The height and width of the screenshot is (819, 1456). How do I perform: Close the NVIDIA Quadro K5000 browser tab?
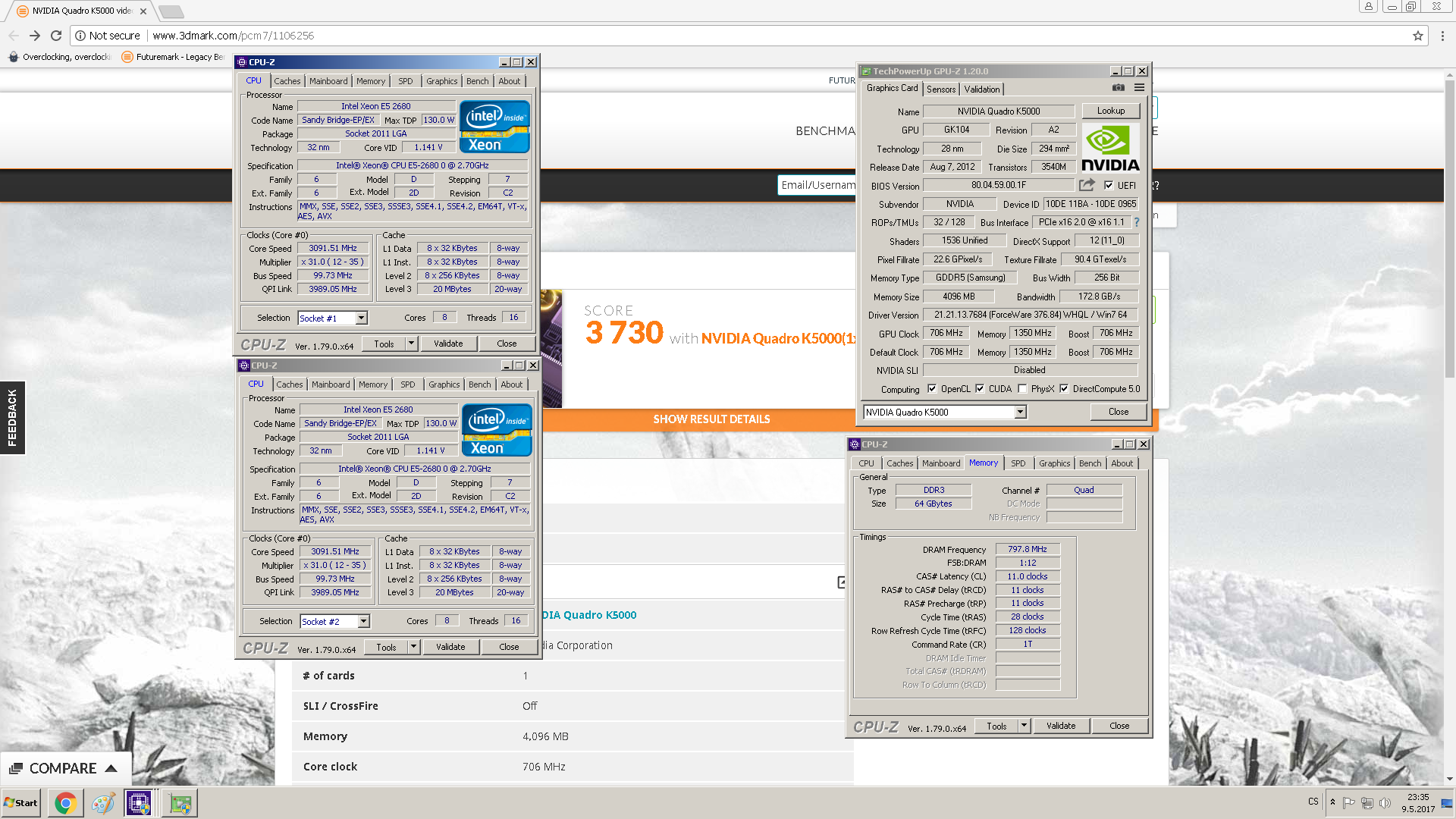click(x=143, y=11)
